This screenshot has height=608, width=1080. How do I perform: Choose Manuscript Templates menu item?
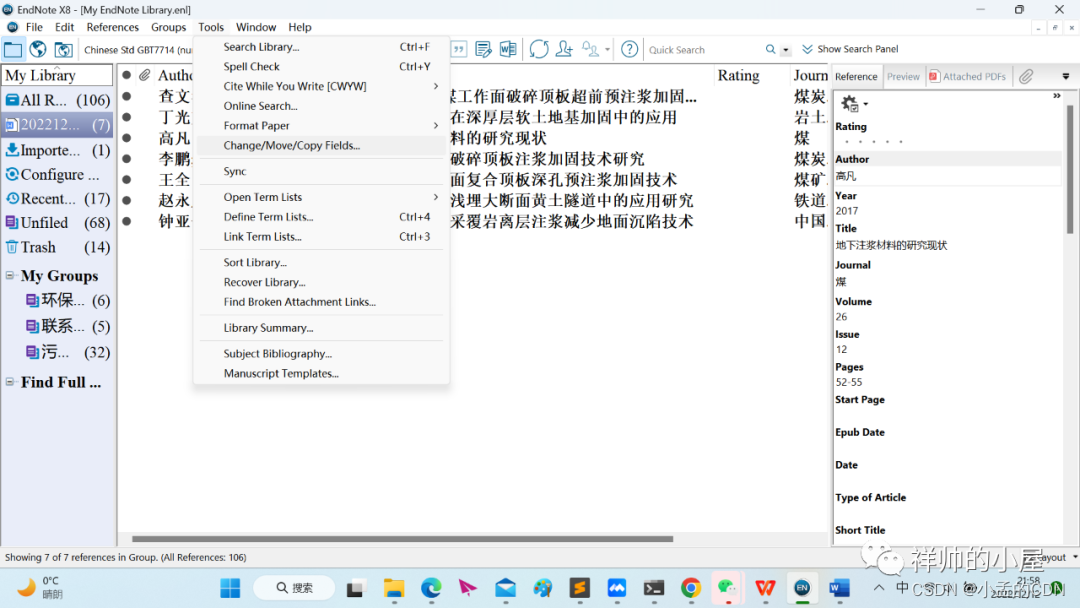[322, 373]
